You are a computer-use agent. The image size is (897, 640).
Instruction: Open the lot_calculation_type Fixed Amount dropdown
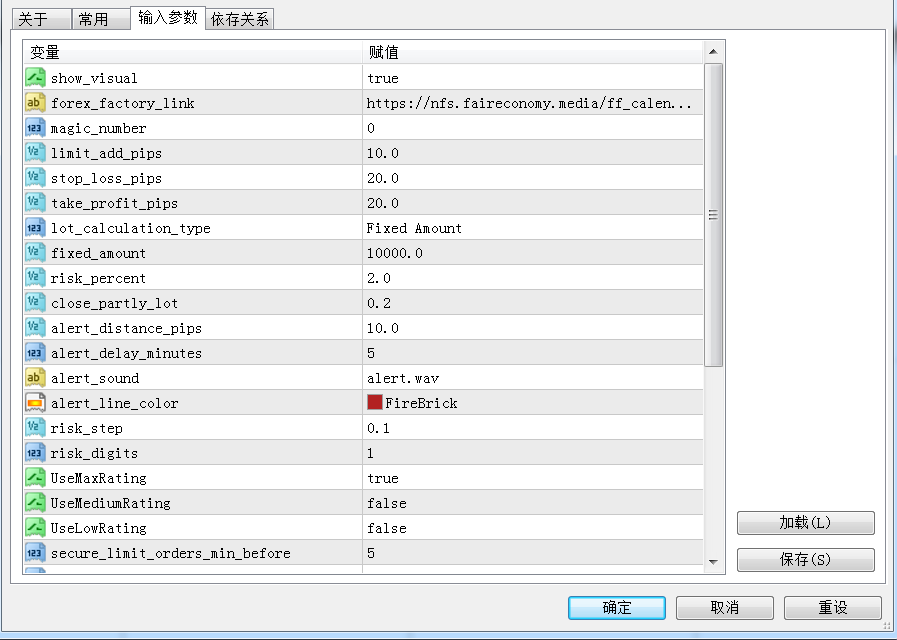click(x=414, y=228)
